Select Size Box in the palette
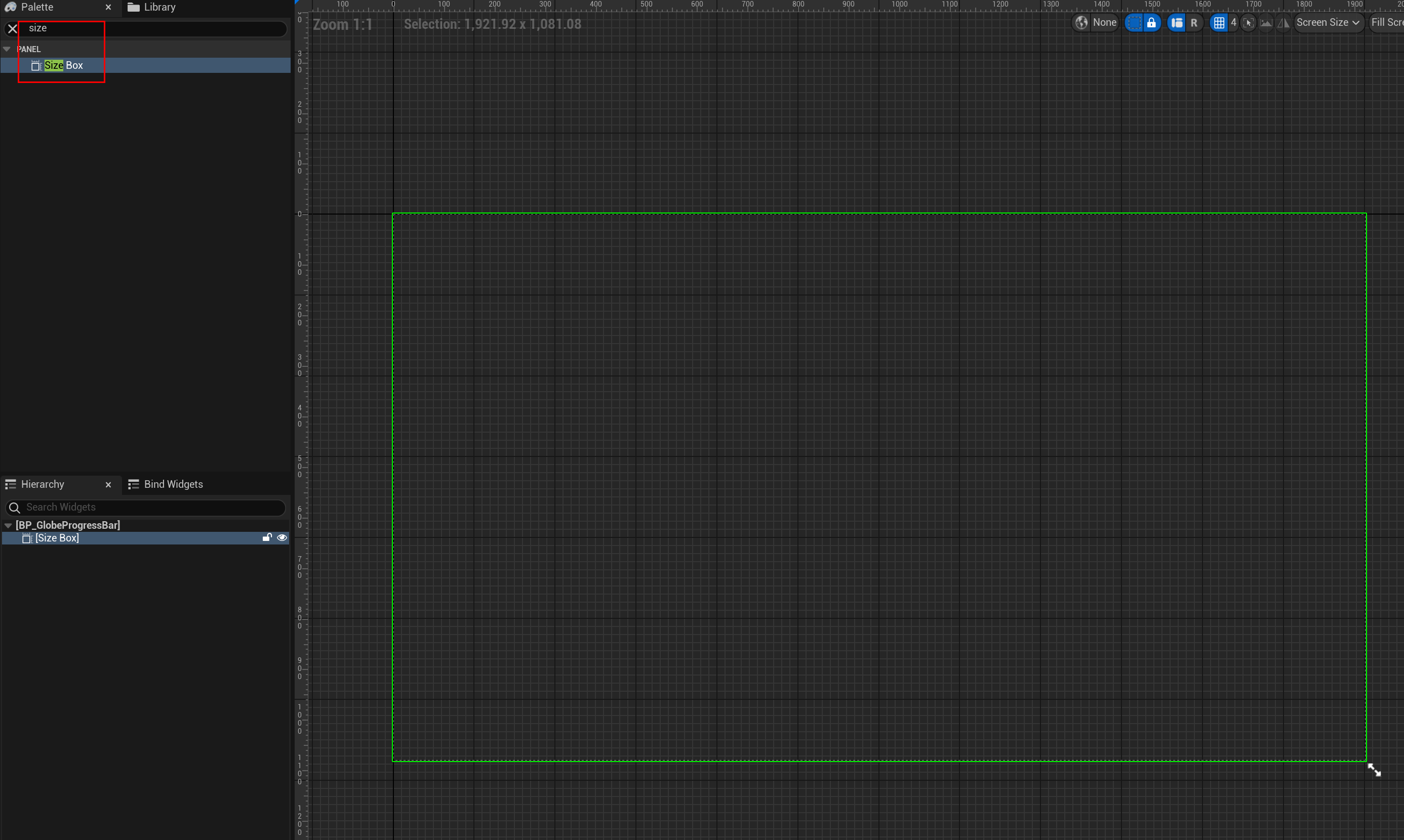Image resolution: width=1404 pixels, height=840 pixels. 63,66
